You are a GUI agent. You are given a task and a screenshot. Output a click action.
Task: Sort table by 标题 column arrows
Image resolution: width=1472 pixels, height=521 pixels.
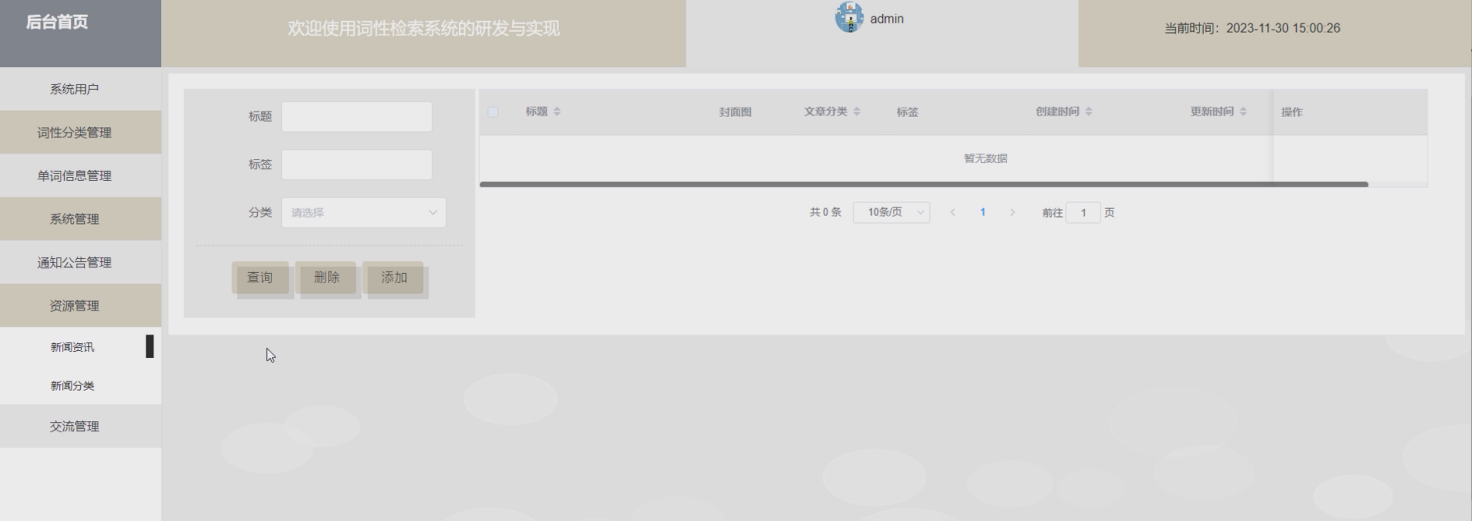[x=557, y=112]
